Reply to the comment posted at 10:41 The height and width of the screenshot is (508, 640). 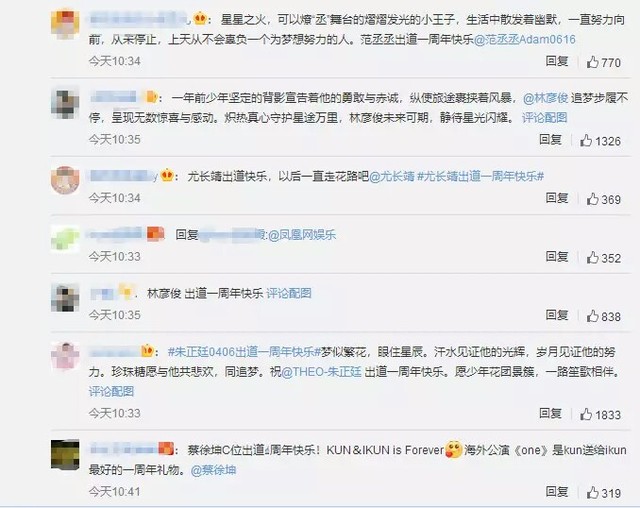tap(557, 492)
